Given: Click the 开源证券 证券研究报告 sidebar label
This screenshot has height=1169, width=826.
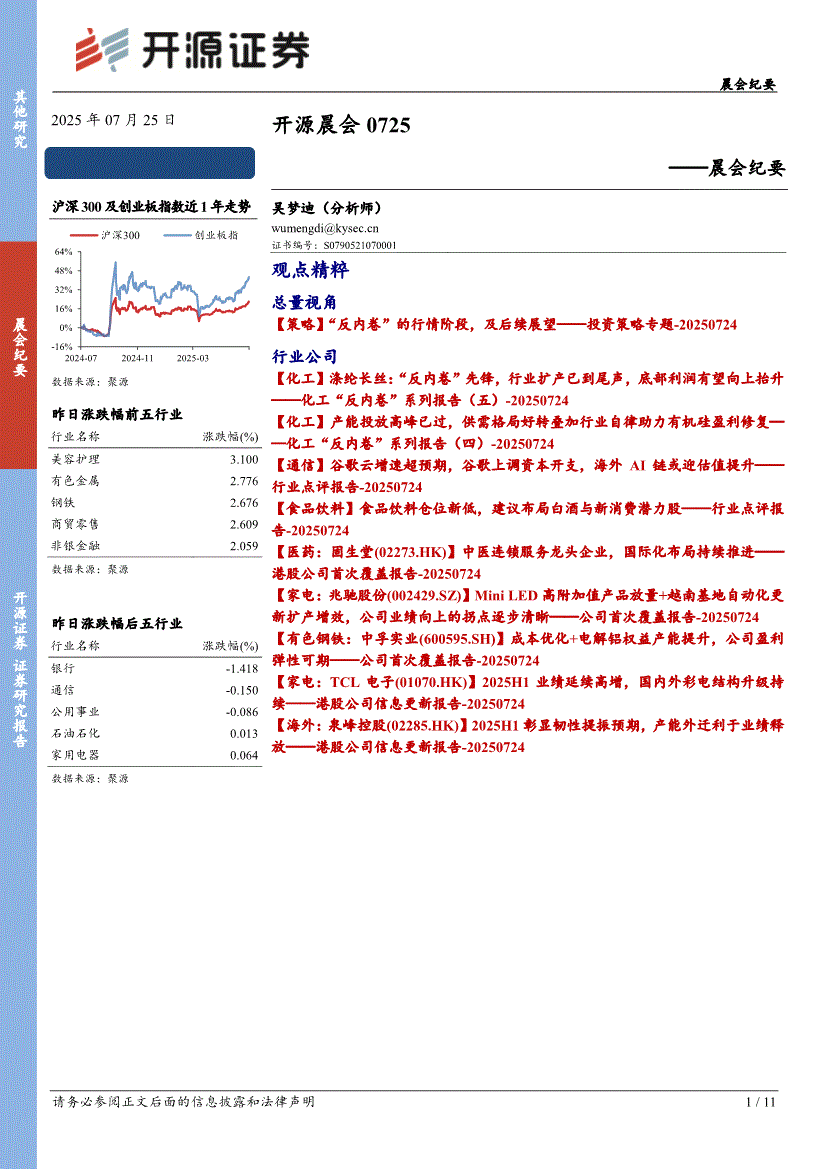Looking at the screenshot, I should [20, 669].
